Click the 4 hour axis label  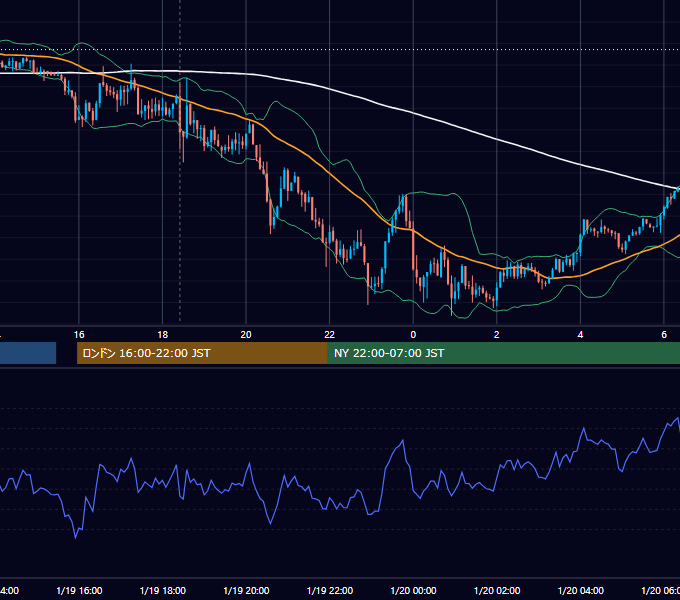coord(580,335)
